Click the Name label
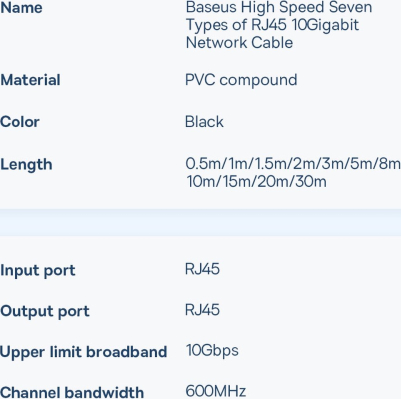The width and height of the screenshot is (401, 399). coord(21,8)
